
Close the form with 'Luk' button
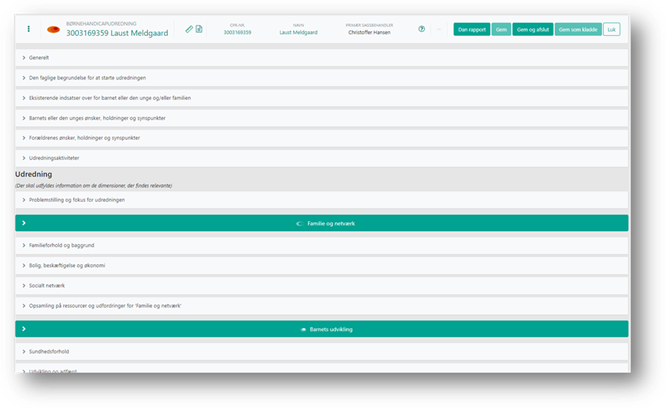click(611, 30)
